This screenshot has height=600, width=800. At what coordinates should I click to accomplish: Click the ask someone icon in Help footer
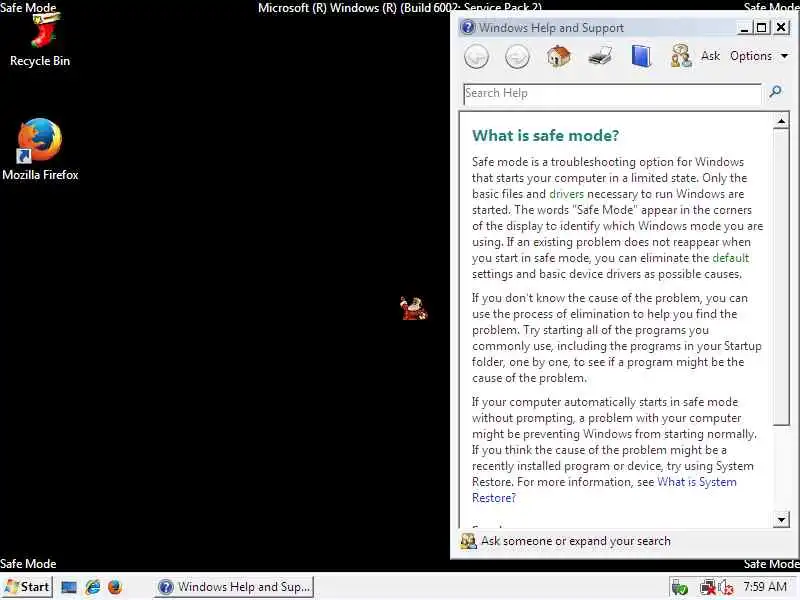(x=468, y=541)
